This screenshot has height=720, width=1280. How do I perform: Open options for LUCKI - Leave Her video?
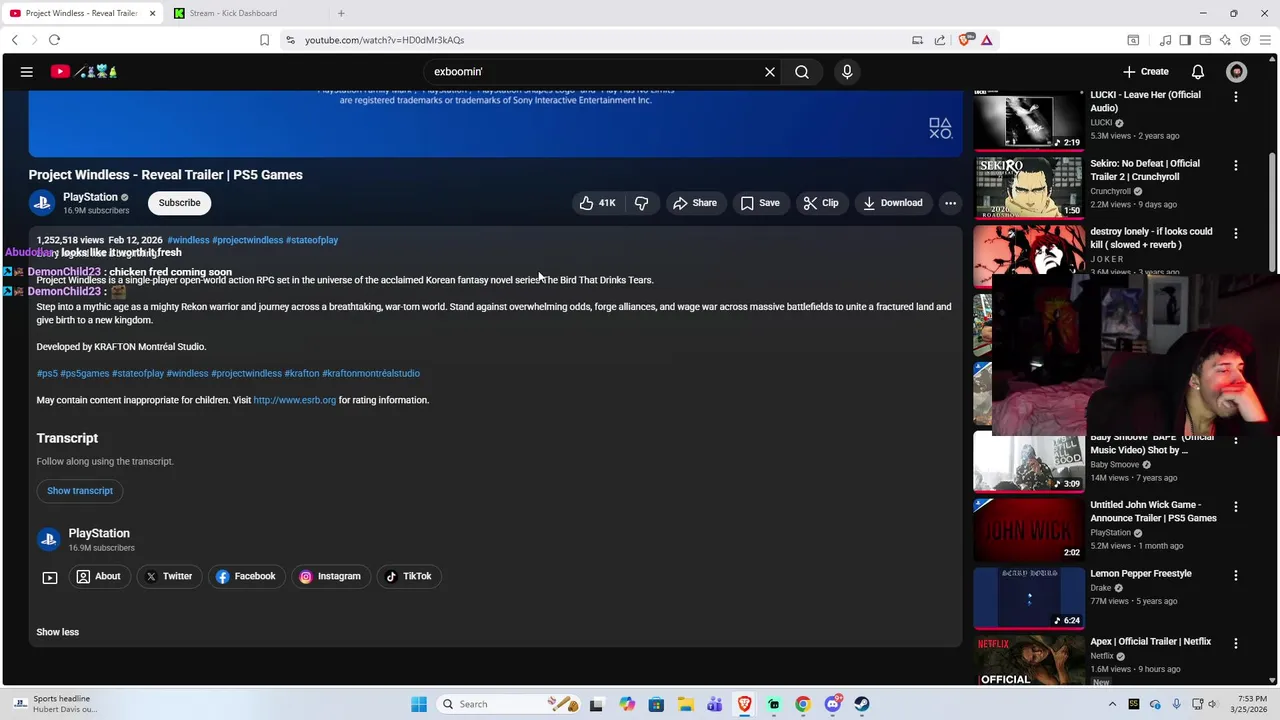click(1236, 97)
